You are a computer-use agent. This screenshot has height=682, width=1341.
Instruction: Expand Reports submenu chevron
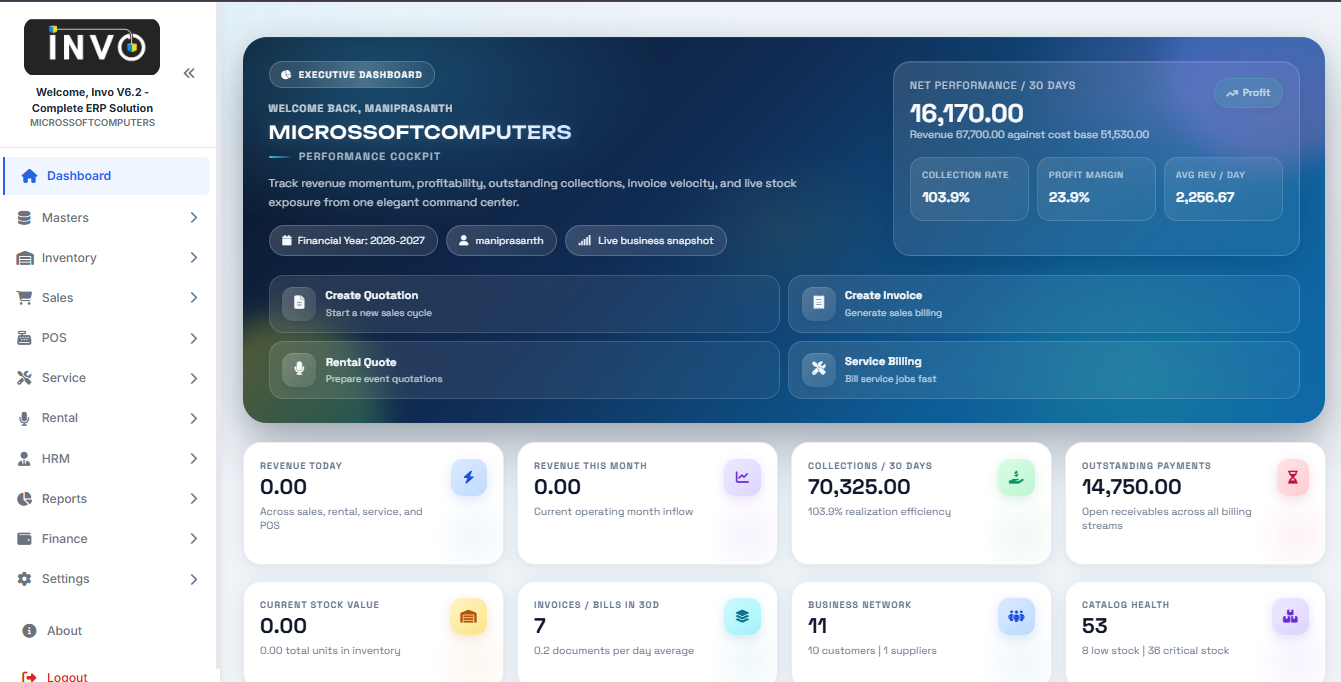(x=193, y=499)
